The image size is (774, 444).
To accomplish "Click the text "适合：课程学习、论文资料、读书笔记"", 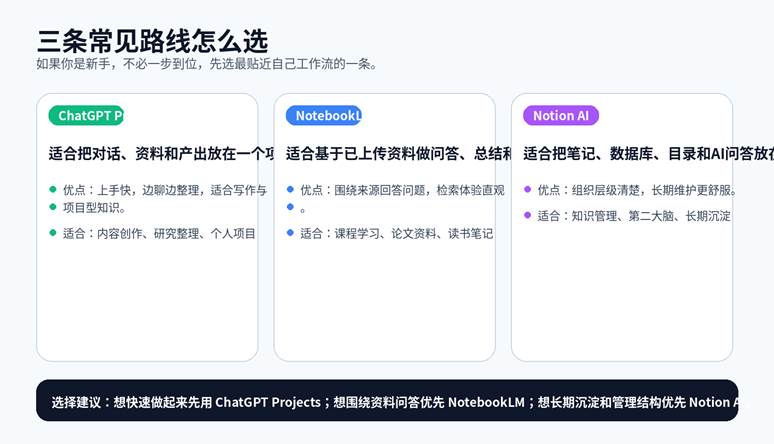I will click(396, 233).
